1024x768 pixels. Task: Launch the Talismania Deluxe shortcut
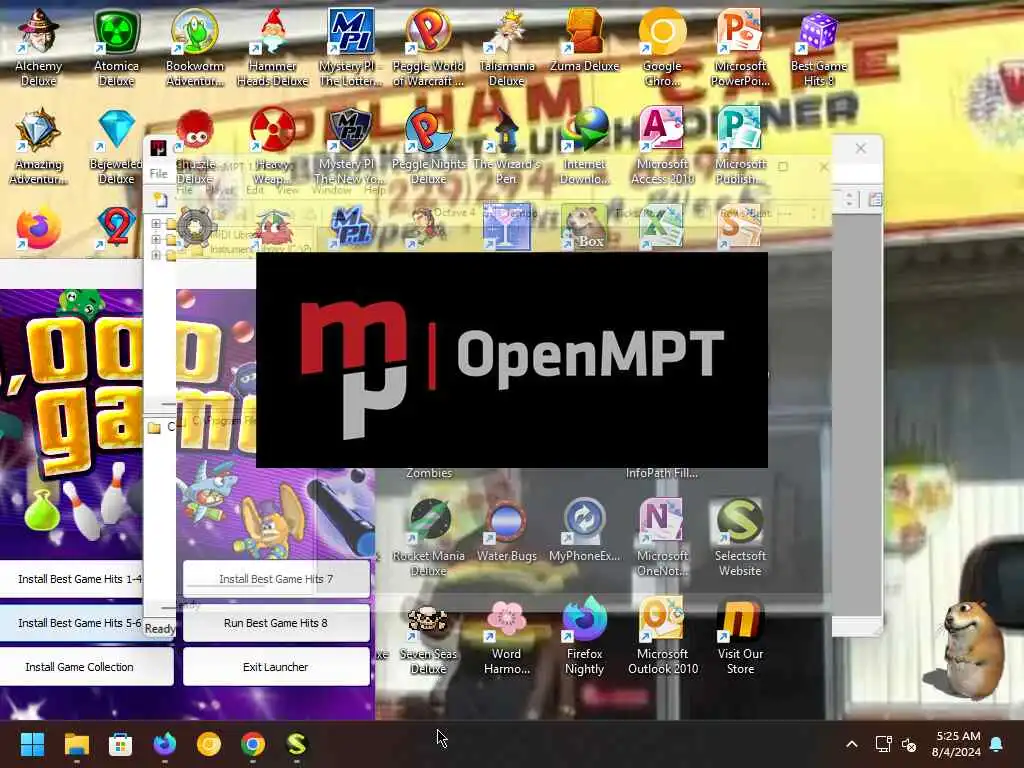tap(507, 47)
